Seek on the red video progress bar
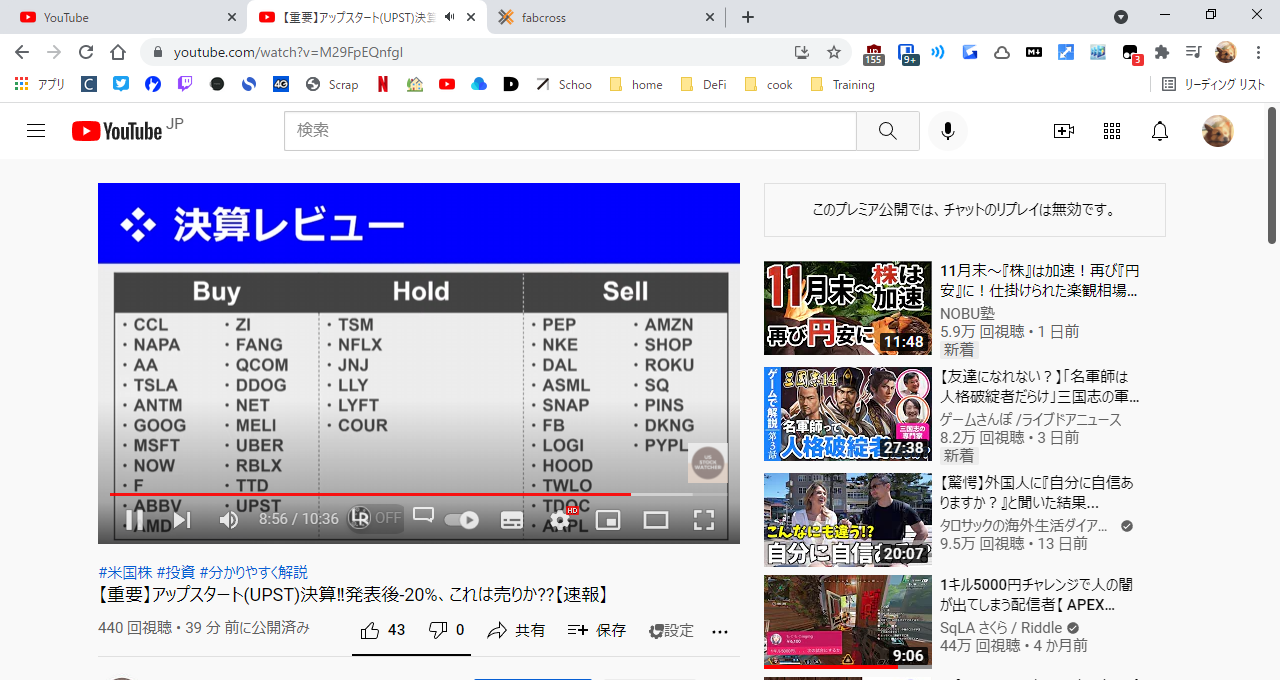 point(419,494)
